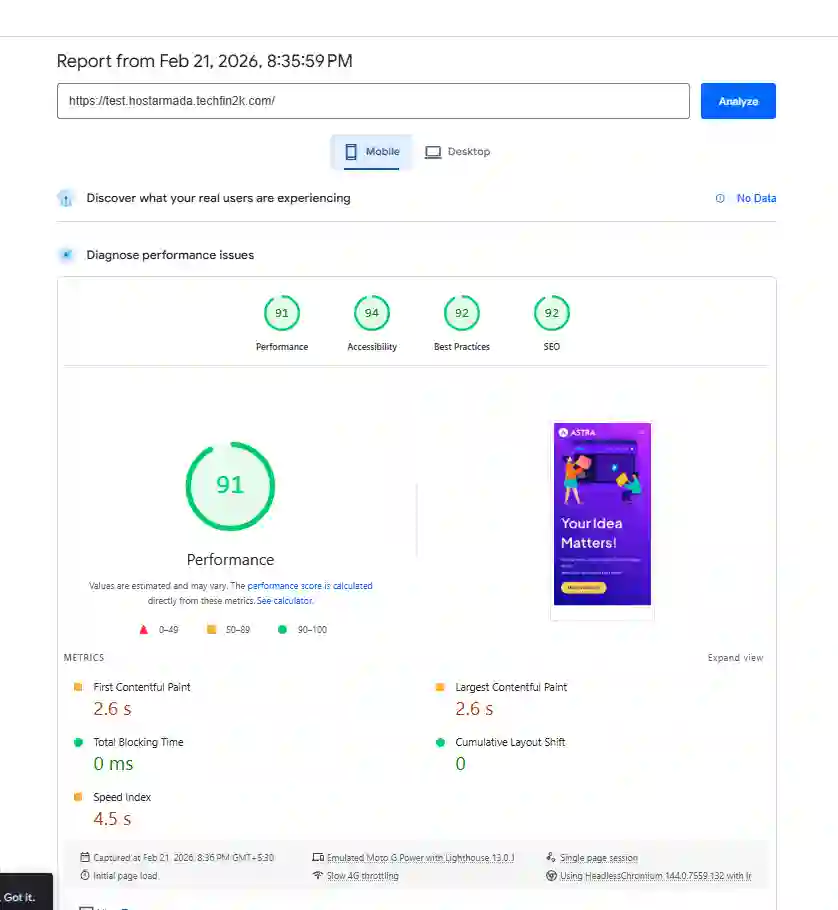The width and height of the screenshot is (838, 910).
Task: Click the Cumulative Layout Shift green marker
Action: pos(440,742)
